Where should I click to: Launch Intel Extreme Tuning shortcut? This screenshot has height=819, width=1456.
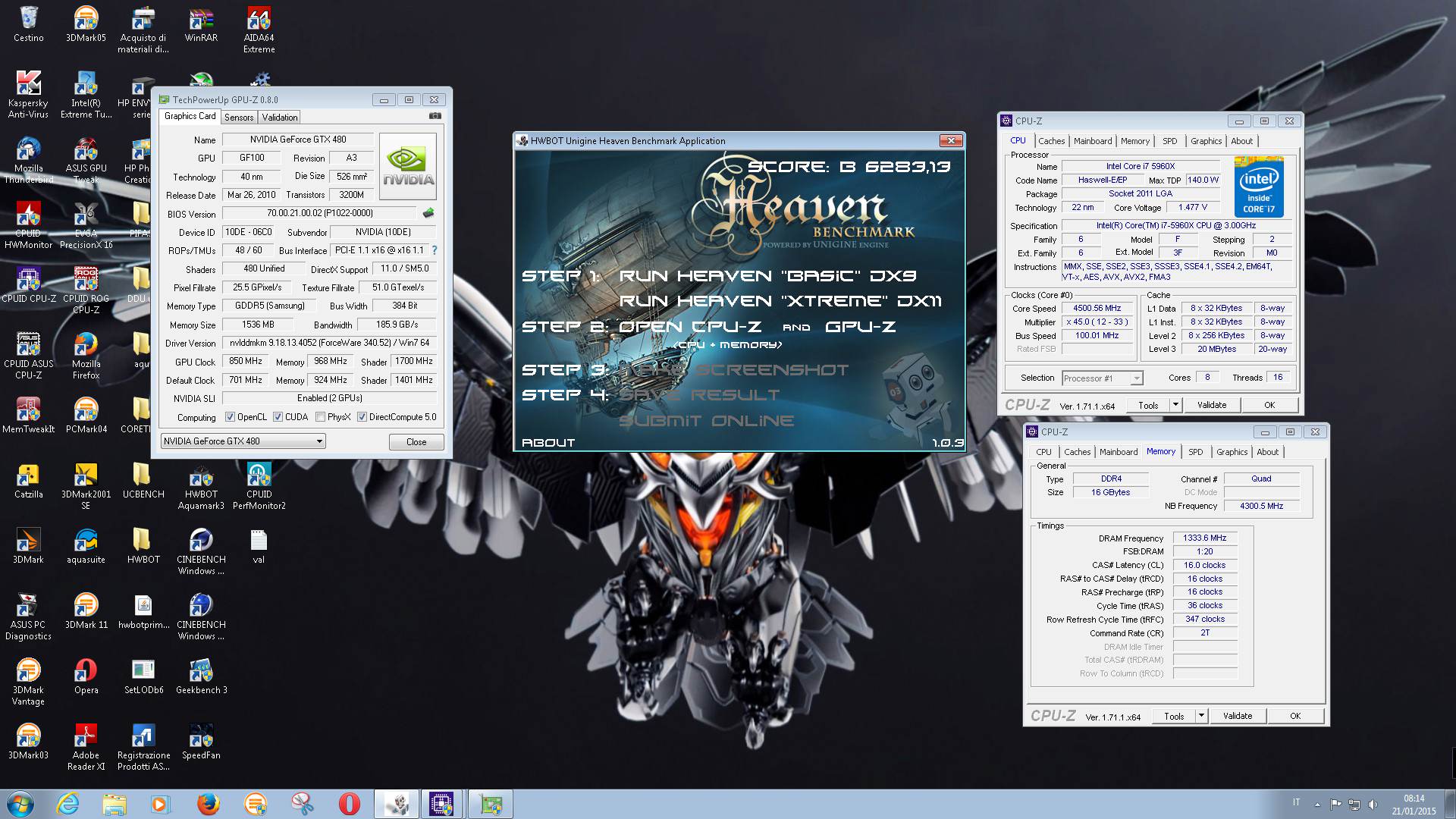[86, 94]
